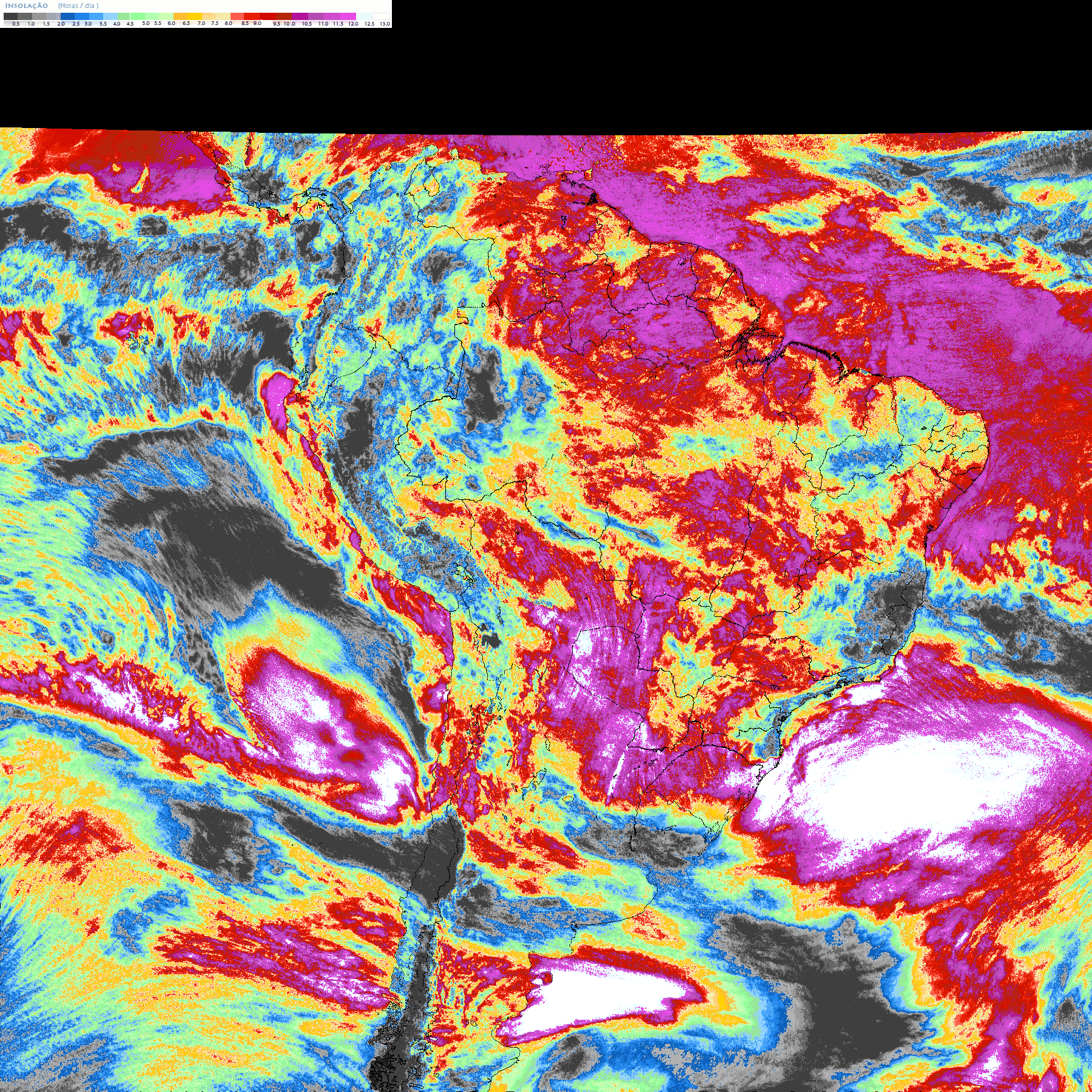Click the '1.0' scale label

[x=32, y=24]
